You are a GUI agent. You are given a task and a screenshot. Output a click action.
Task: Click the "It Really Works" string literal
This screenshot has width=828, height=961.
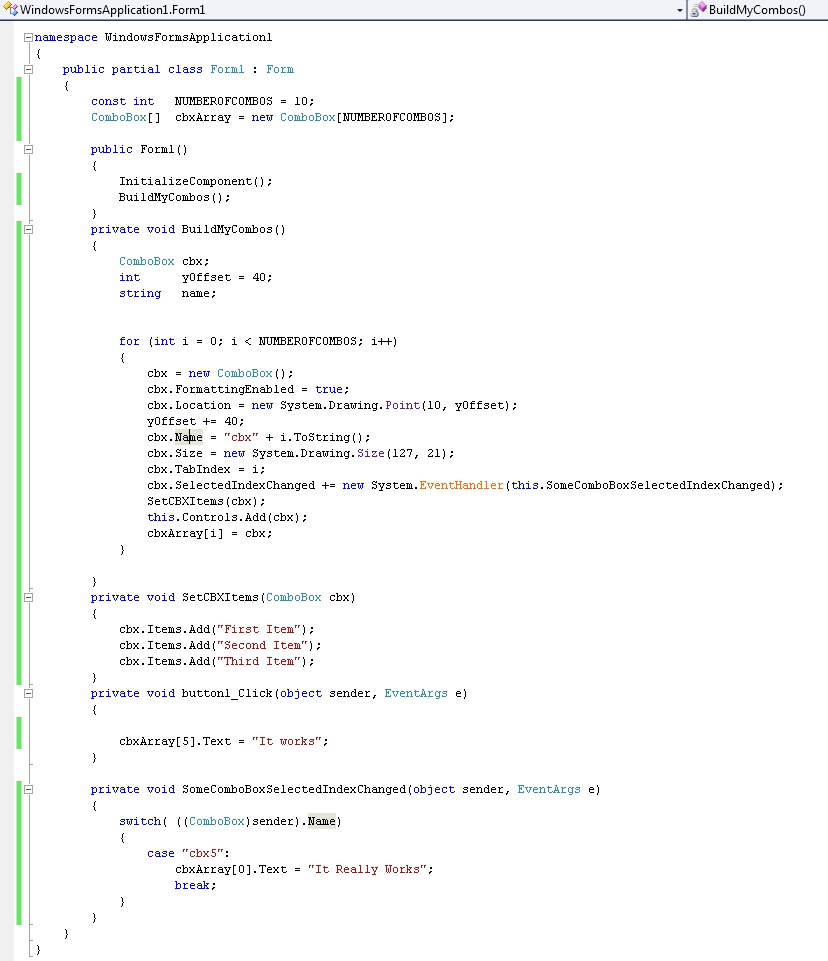point(369,869)
